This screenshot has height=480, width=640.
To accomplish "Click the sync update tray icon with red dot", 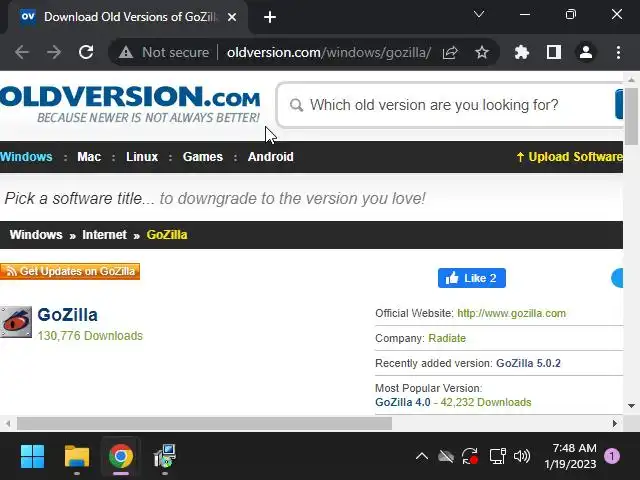I will pyautogui.click(x=470, y=456).
